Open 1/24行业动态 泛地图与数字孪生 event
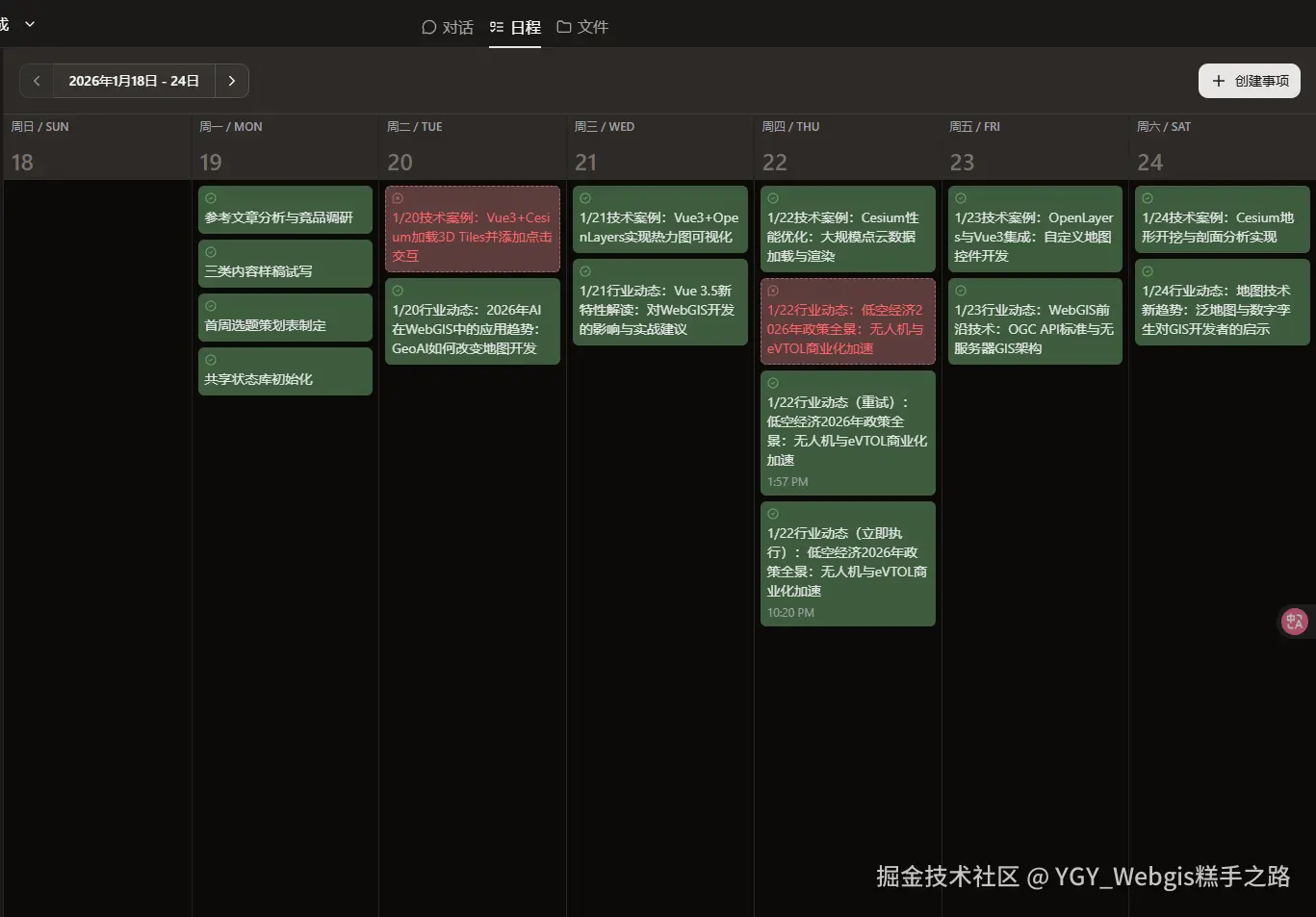Image resolution: width=1316 pixels, height=917 pixels. [1223, 302]
